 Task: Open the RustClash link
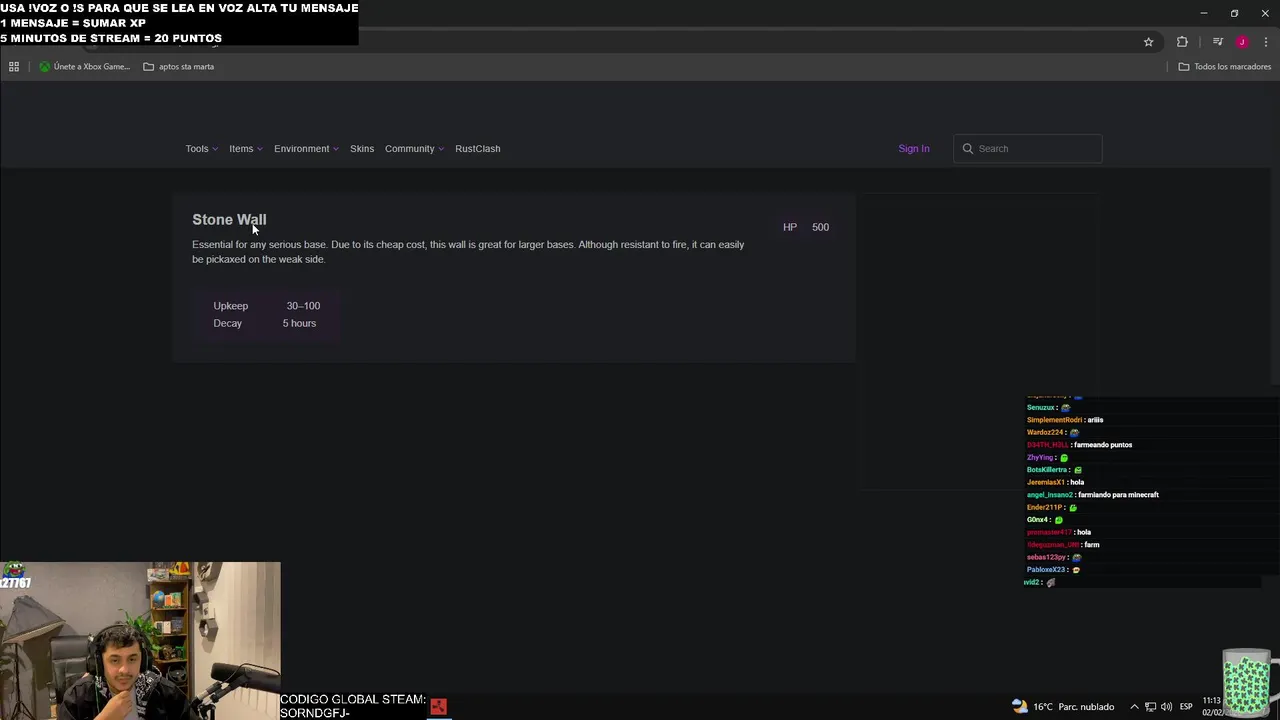tap(477, 149)
